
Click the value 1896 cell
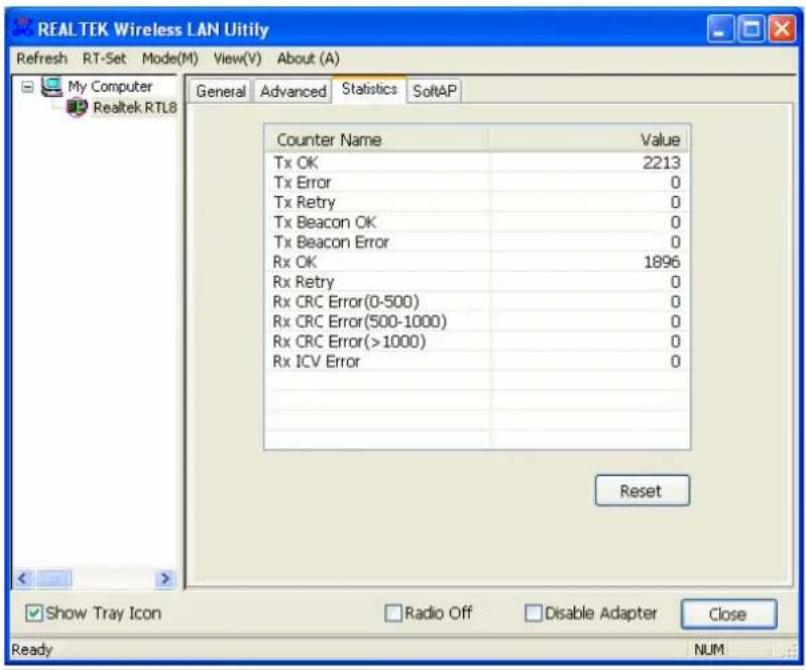[662, 262]
